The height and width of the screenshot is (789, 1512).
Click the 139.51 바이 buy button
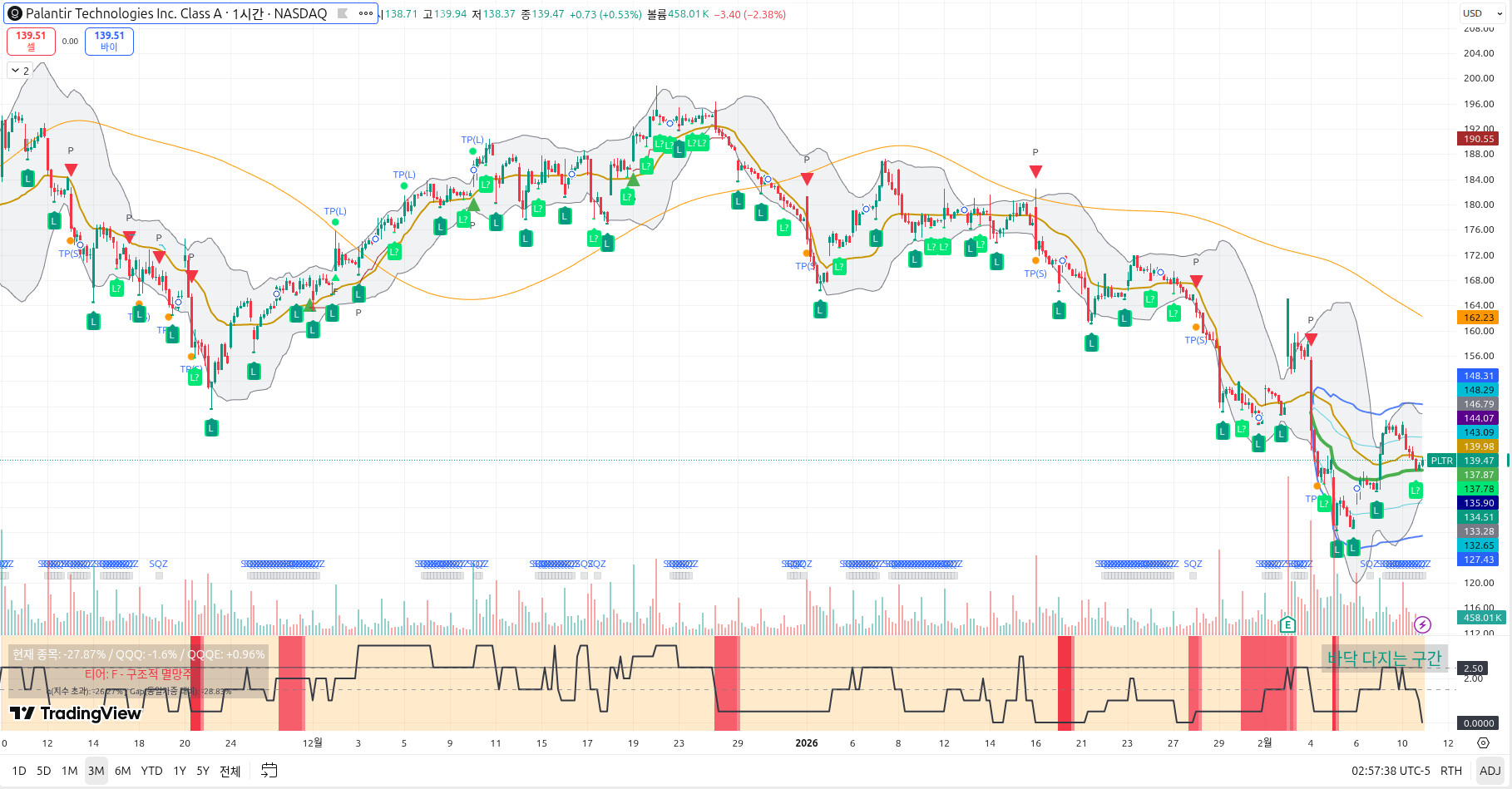tap(109, 41)
